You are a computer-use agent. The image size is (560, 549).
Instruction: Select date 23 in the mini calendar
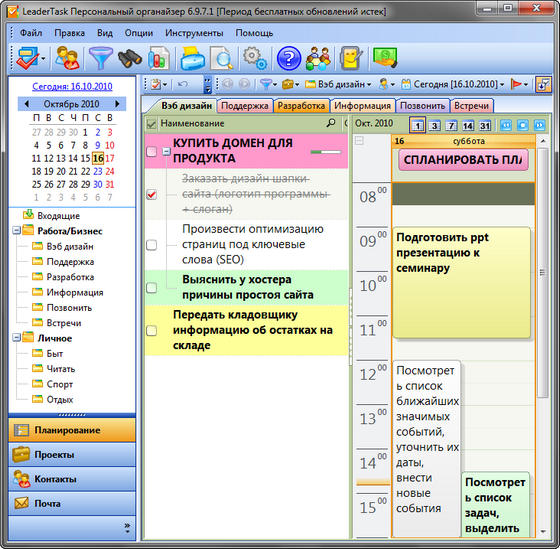pos(98,171)
